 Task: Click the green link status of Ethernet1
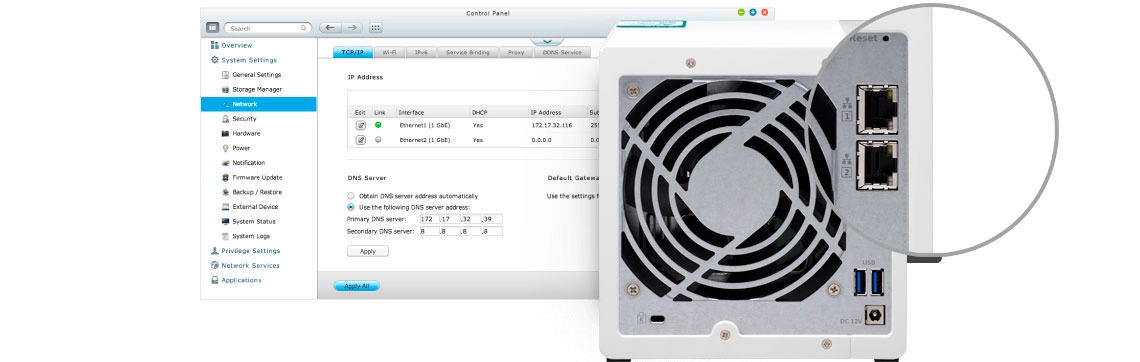(x=378, y=124)
